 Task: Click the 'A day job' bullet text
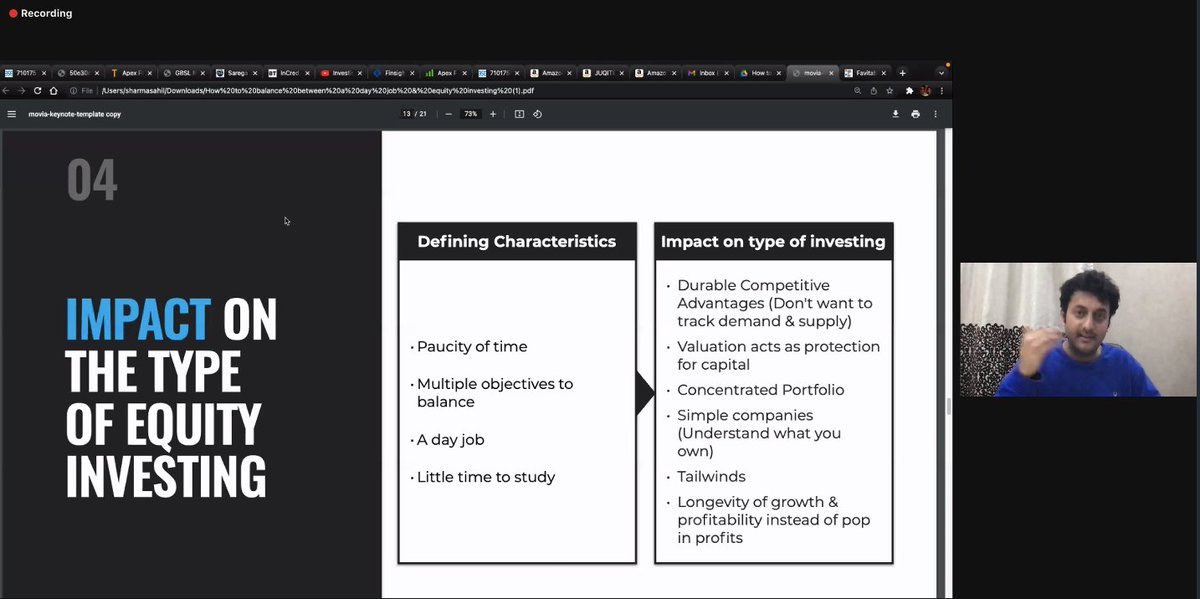coord(450,440)
